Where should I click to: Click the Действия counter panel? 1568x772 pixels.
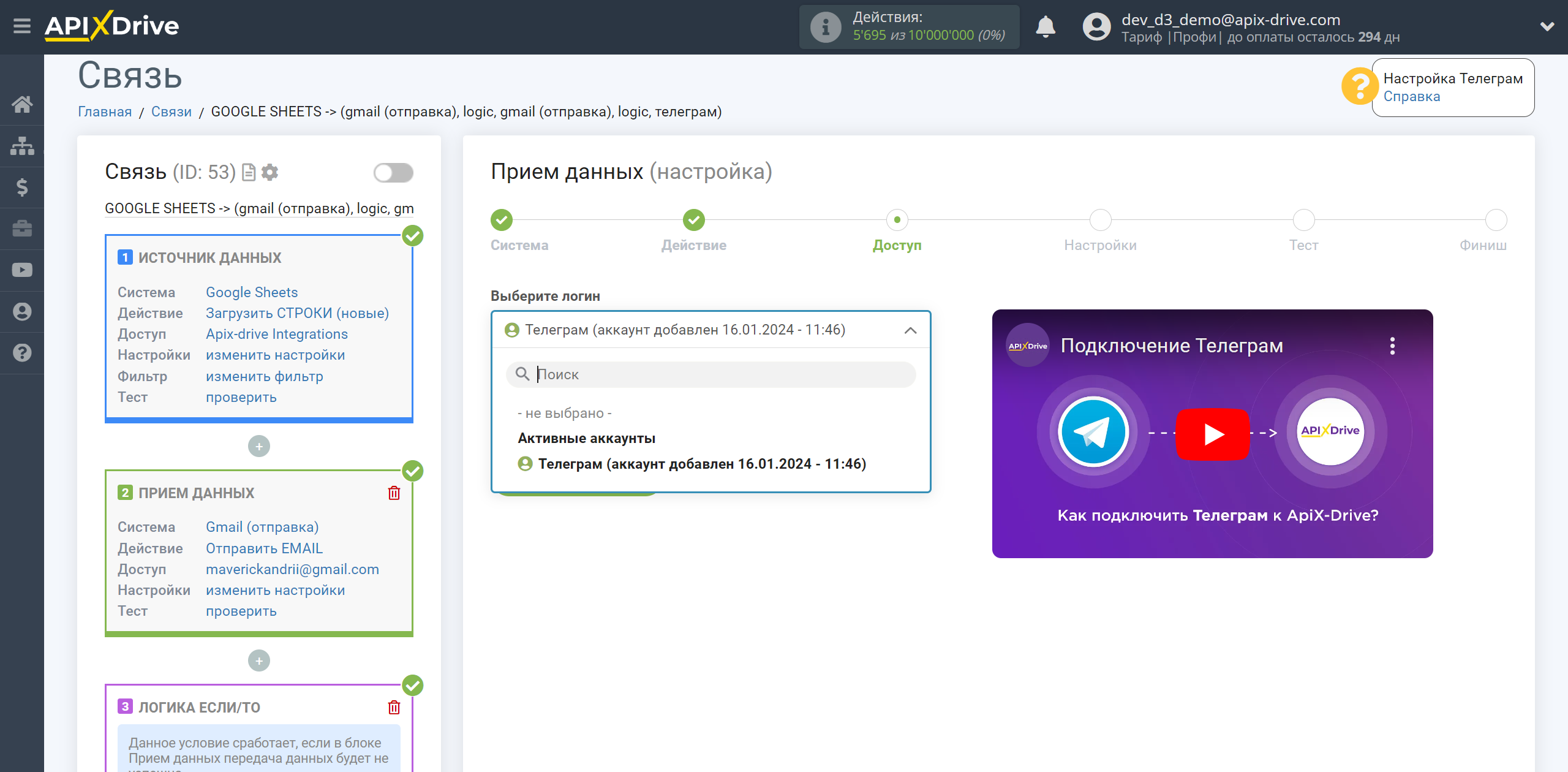click(x=910, y=27)
